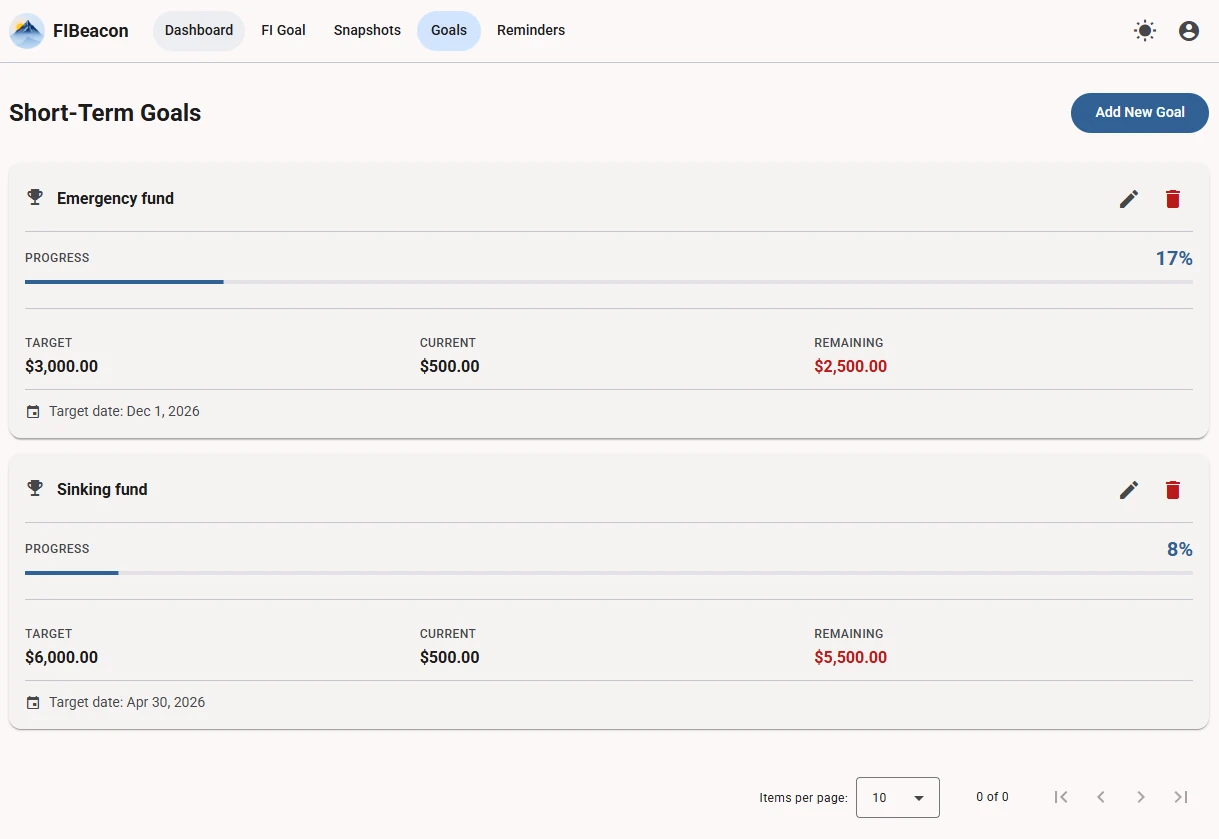This screenshot has width=1219, height=839.
Task: Click the Sinking fund delete trash icon
Action: [x=1172, y=490]
